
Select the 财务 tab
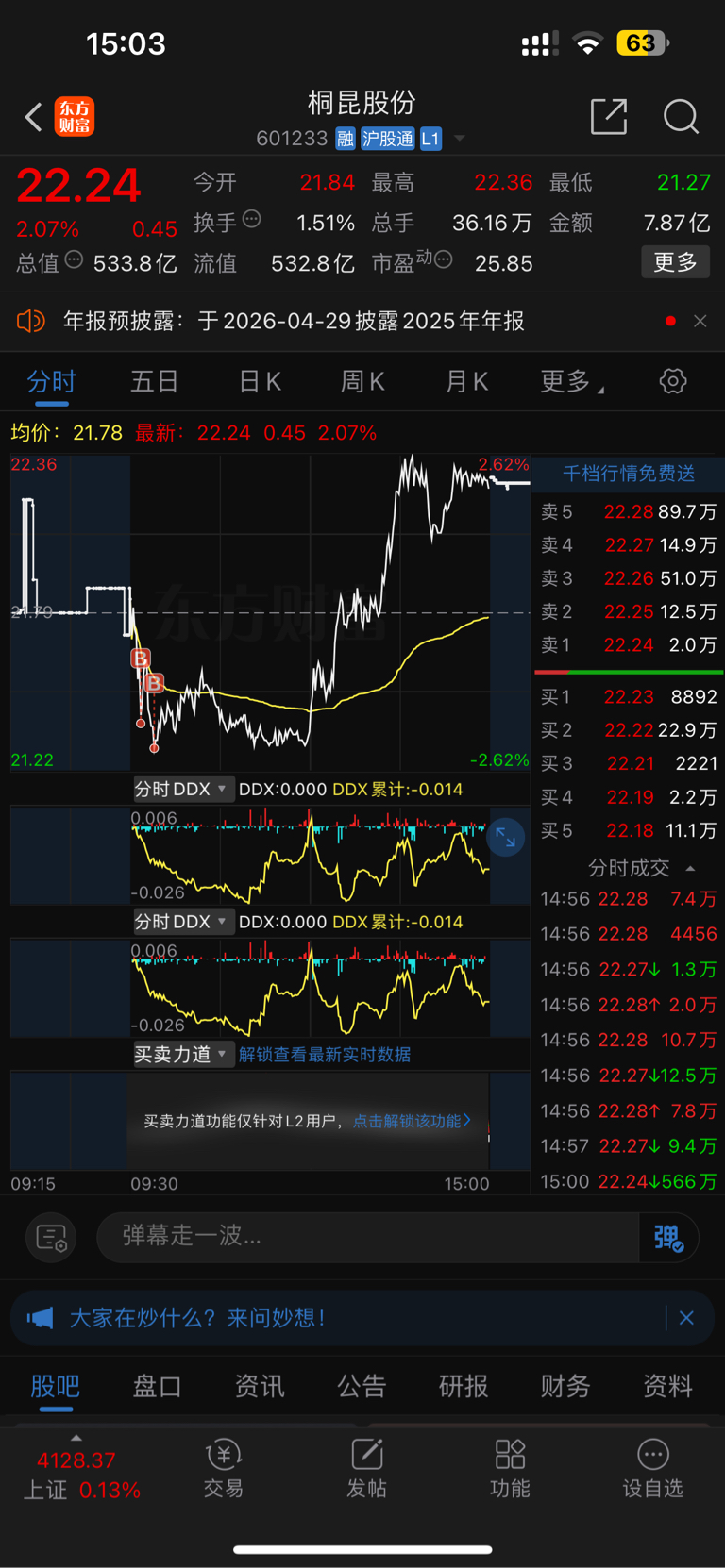coord(565,1386)
